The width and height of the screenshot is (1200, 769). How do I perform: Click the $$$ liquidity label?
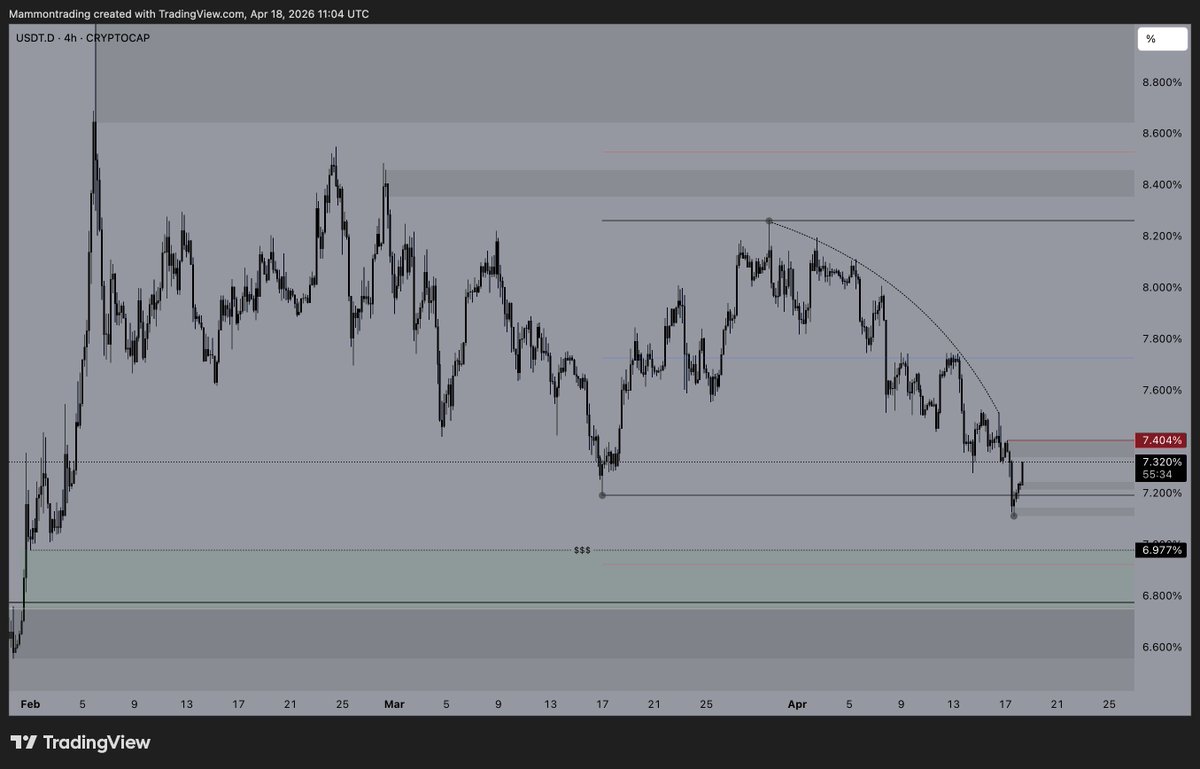click(582, 550)
